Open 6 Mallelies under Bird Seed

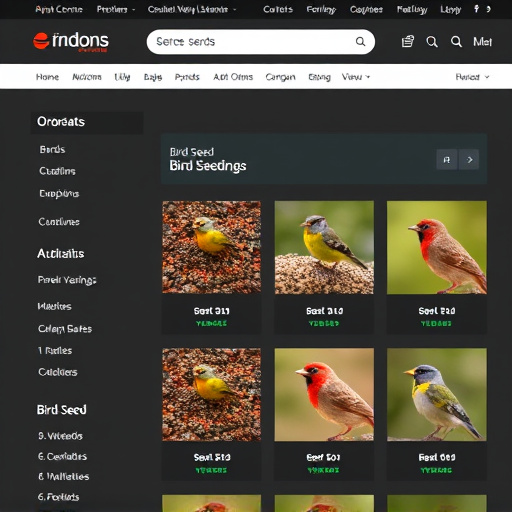pyautogui.click(x=63, y=477)
